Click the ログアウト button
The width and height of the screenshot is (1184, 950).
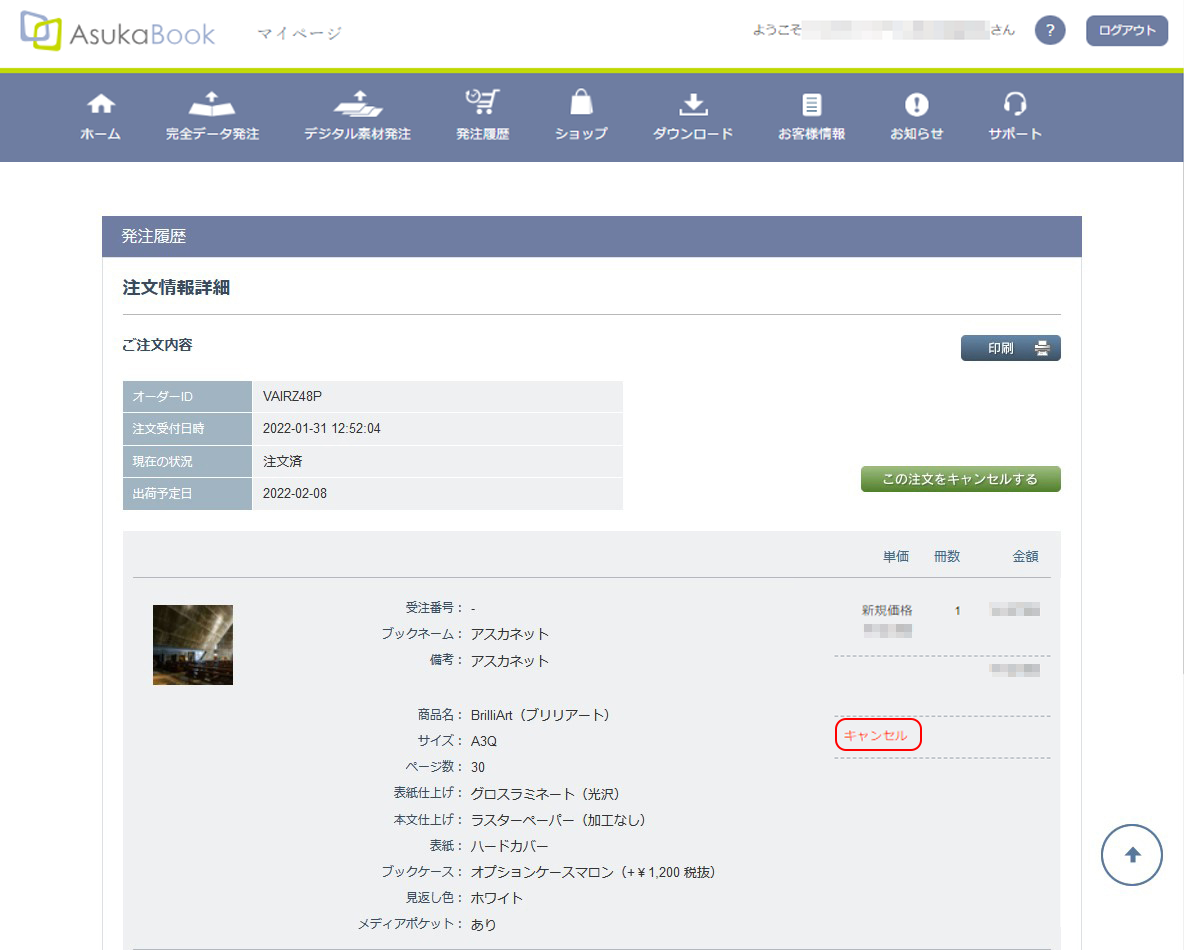coord(1126,31)
